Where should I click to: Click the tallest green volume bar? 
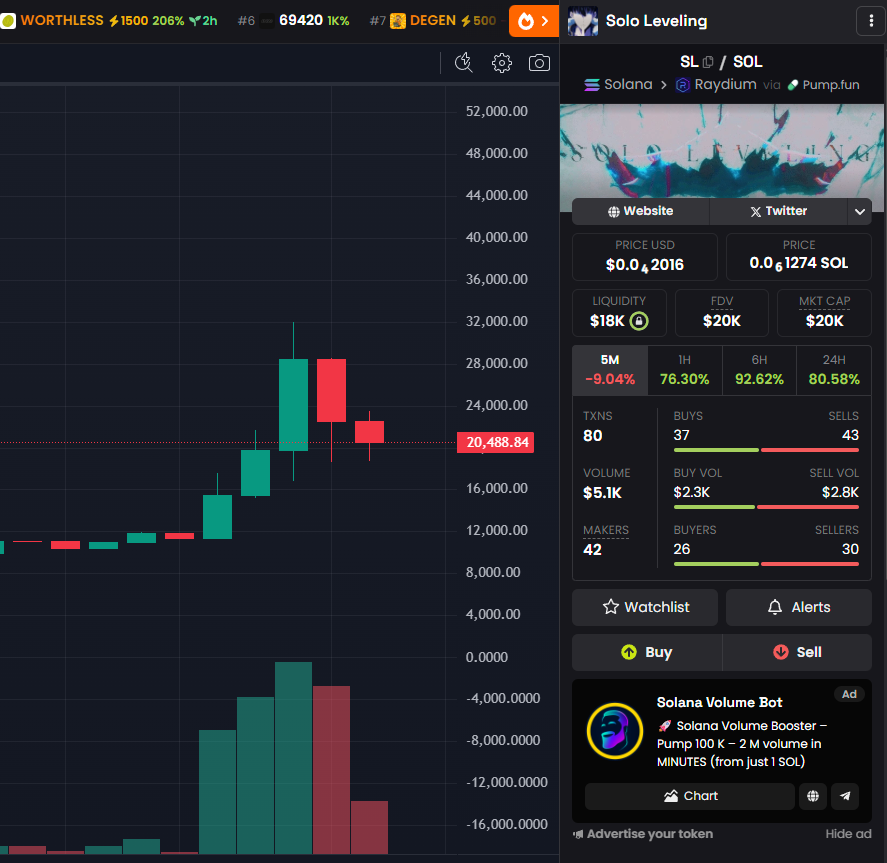[x=293, y=758]
